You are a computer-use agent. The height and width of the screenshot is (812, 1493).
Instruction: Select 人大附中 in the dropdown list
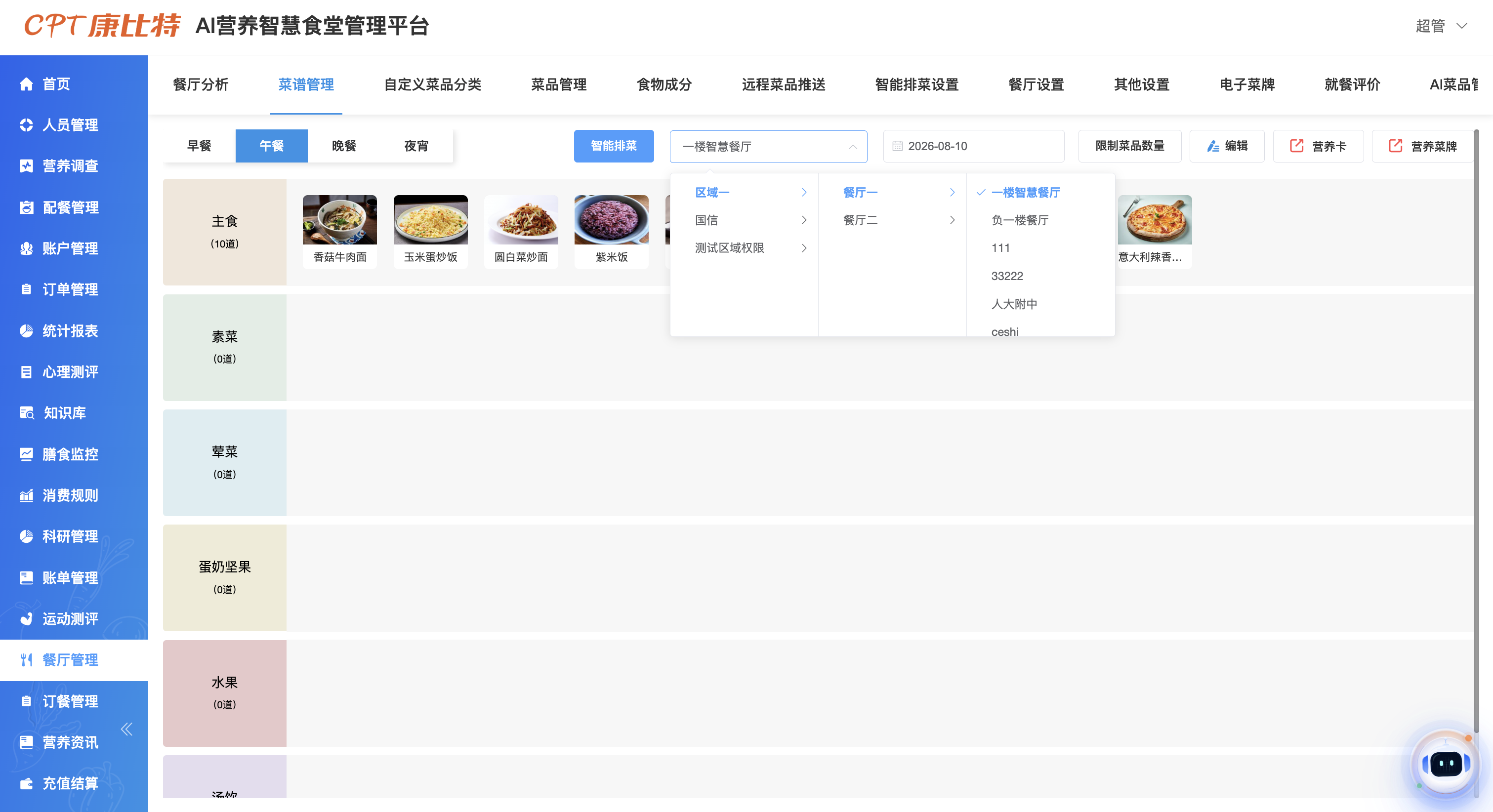pyautogui.click(x=1014, y=304)
